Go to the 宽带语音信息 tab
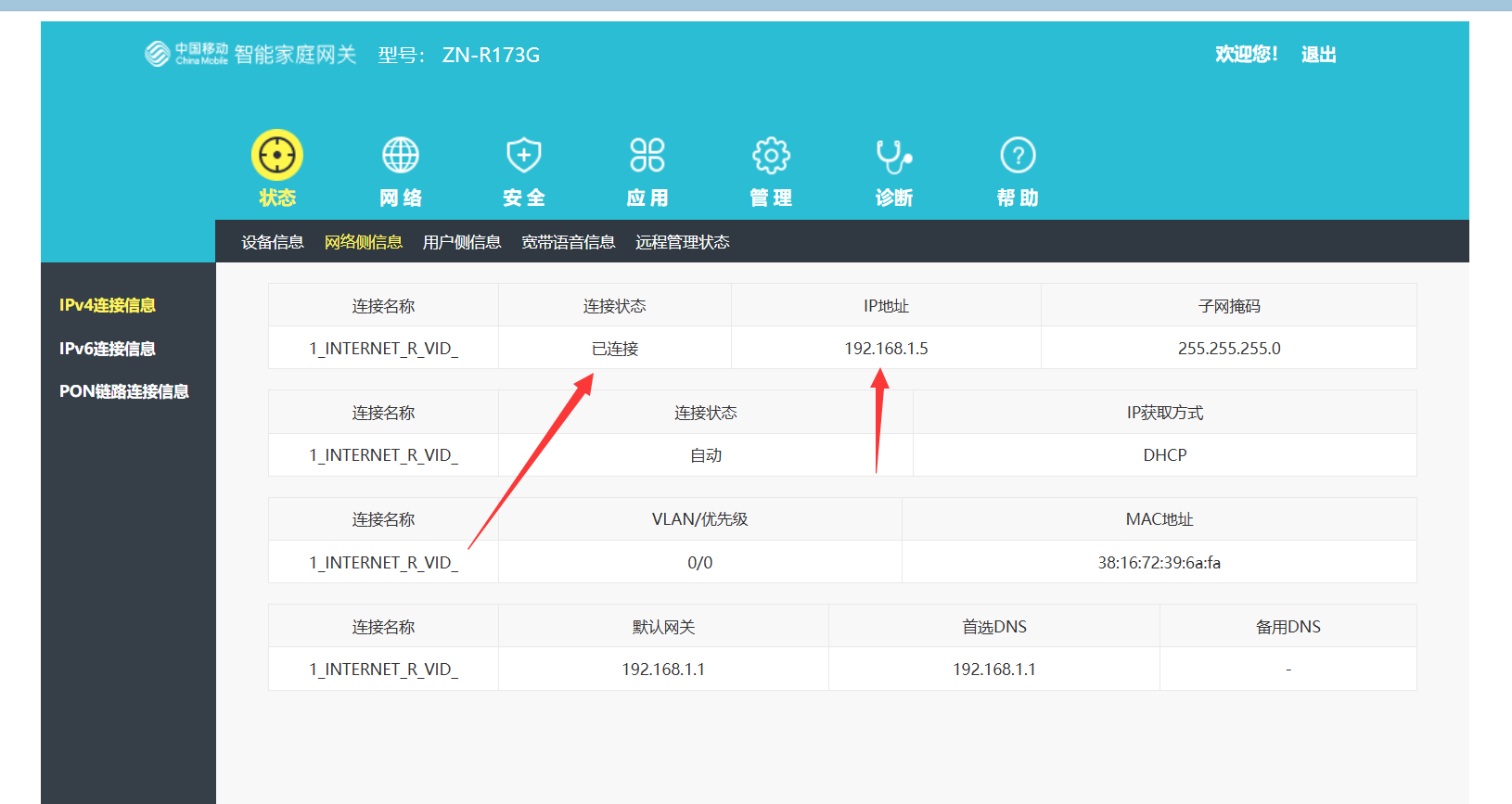The image size is (1512, 804). (x=568, y=242)
